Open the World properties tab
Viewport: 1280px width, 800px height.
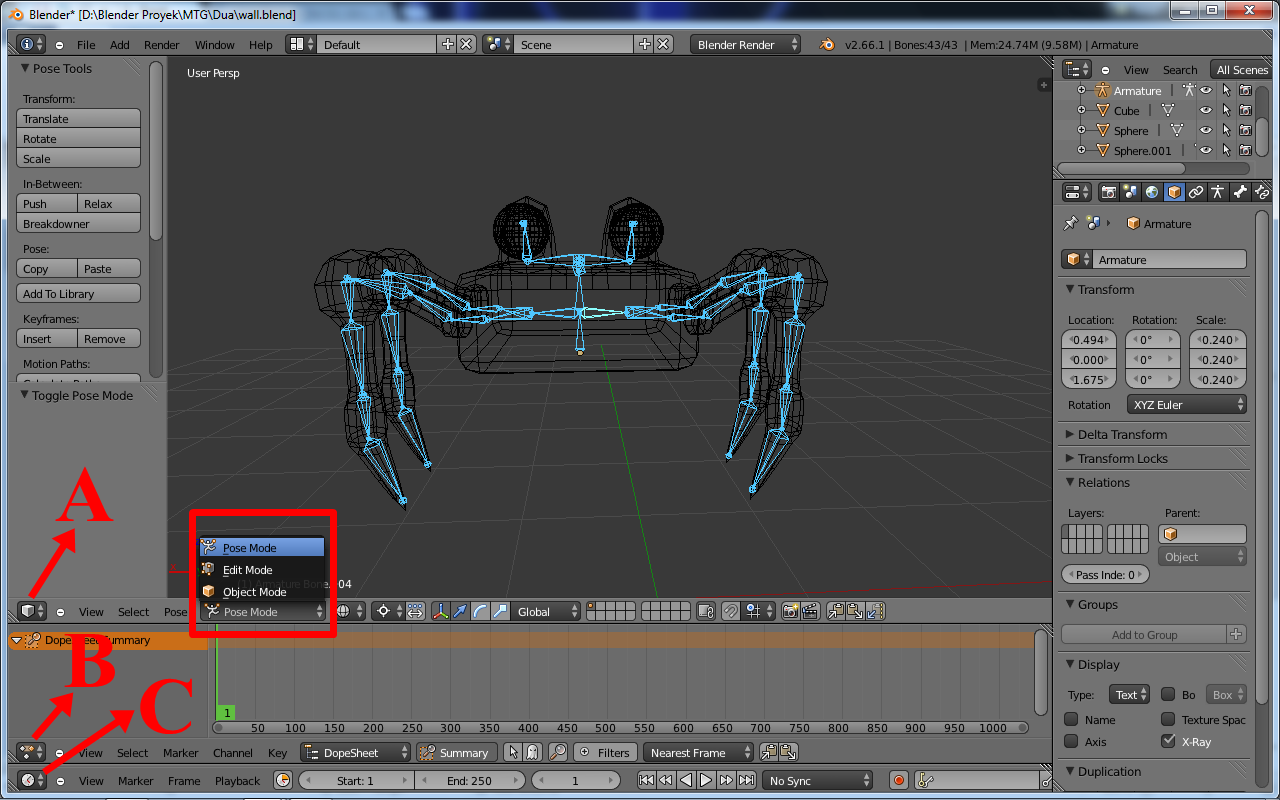[1152, 192]
